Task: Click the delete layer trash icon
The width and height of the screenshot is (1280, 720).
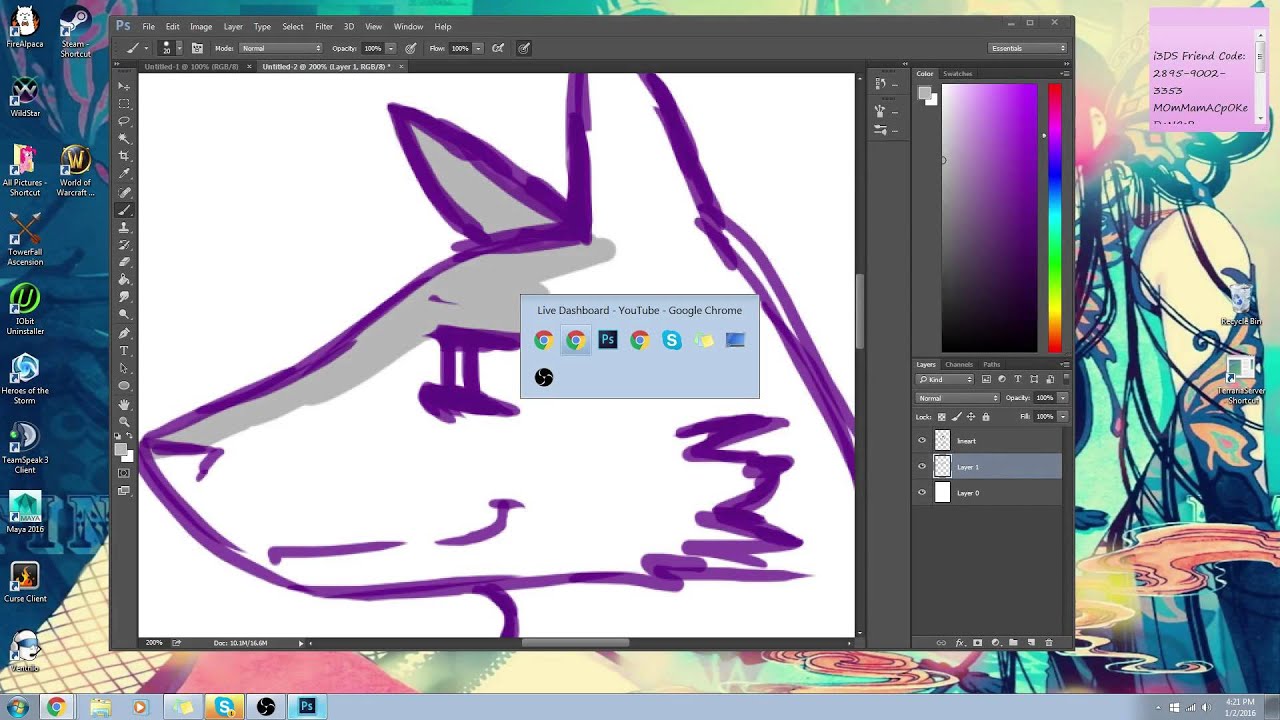Action: (x=1049, y=642)
